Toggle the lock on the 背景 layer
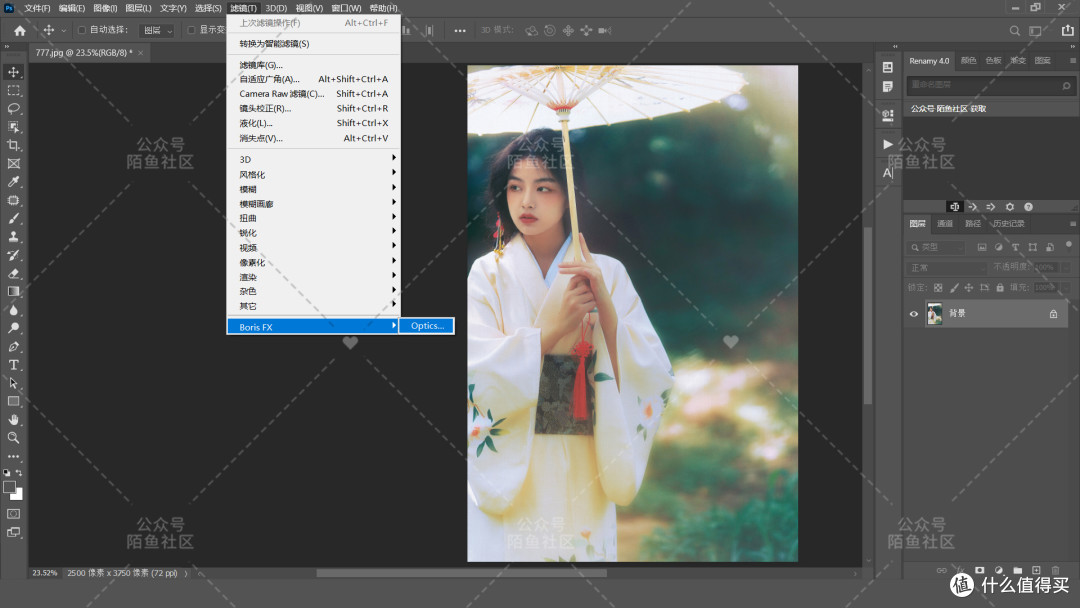 click(1053, 314)
